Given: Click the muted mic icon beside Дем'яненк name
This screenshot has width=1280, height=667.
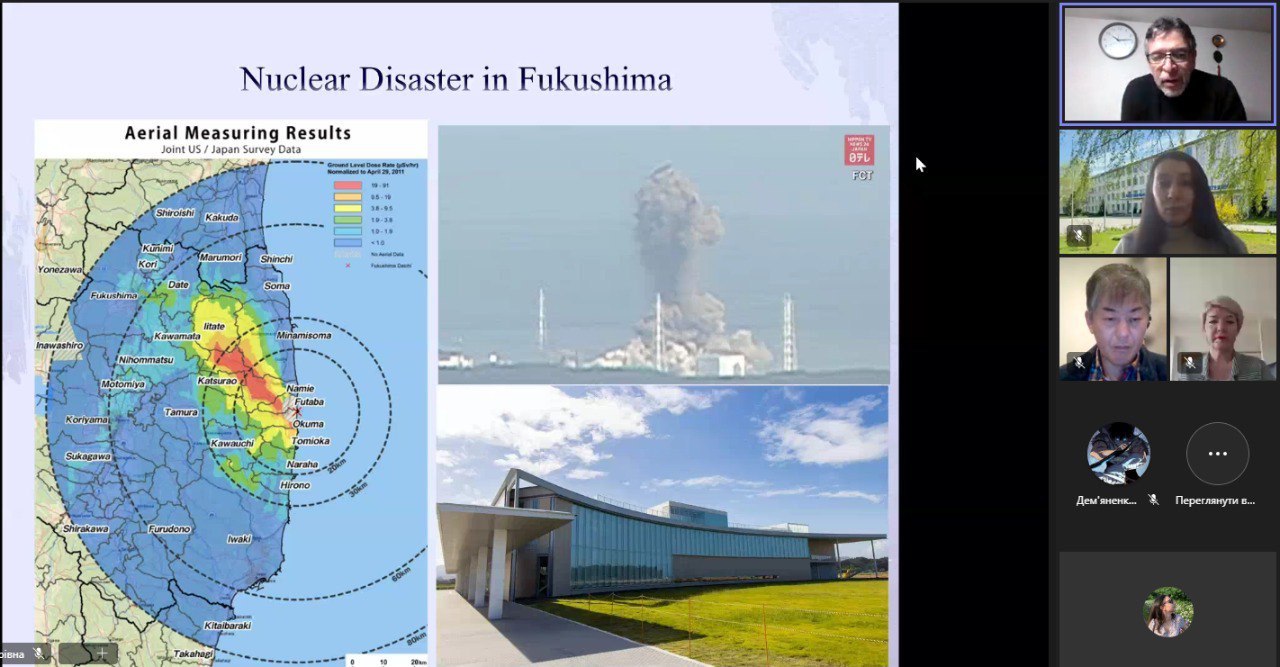Looking at the screenshot, I should coord(1153,500).
